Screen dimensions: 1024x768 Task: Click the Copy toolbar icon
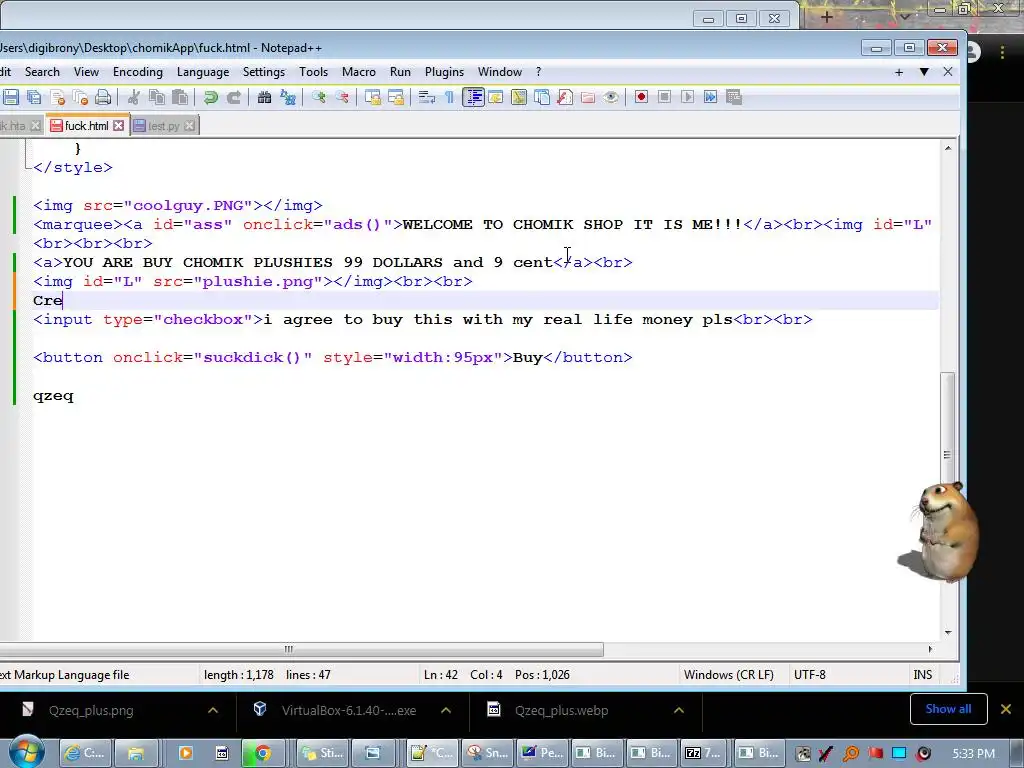(x=157, y=97)
